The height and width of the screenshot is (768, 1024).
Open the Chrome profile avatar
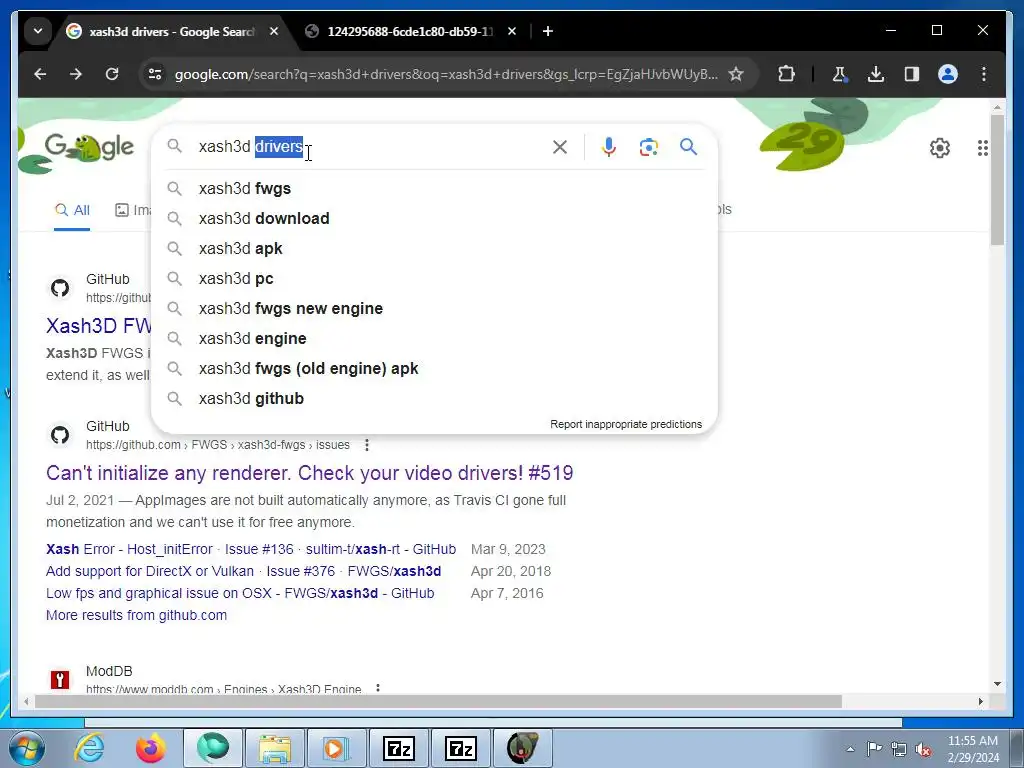click(948, 74)
